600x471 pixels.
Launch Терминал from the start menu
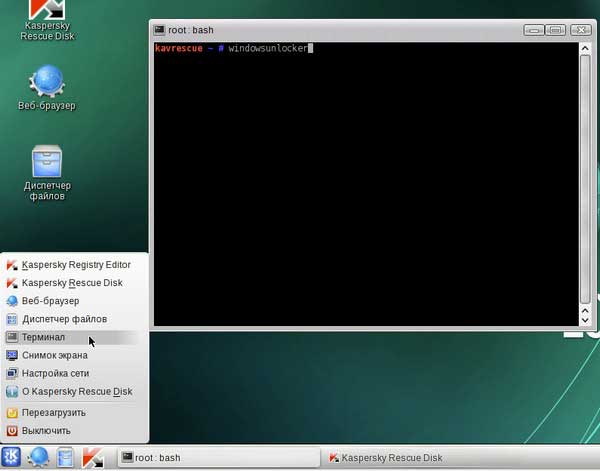(x=43, y=337)
